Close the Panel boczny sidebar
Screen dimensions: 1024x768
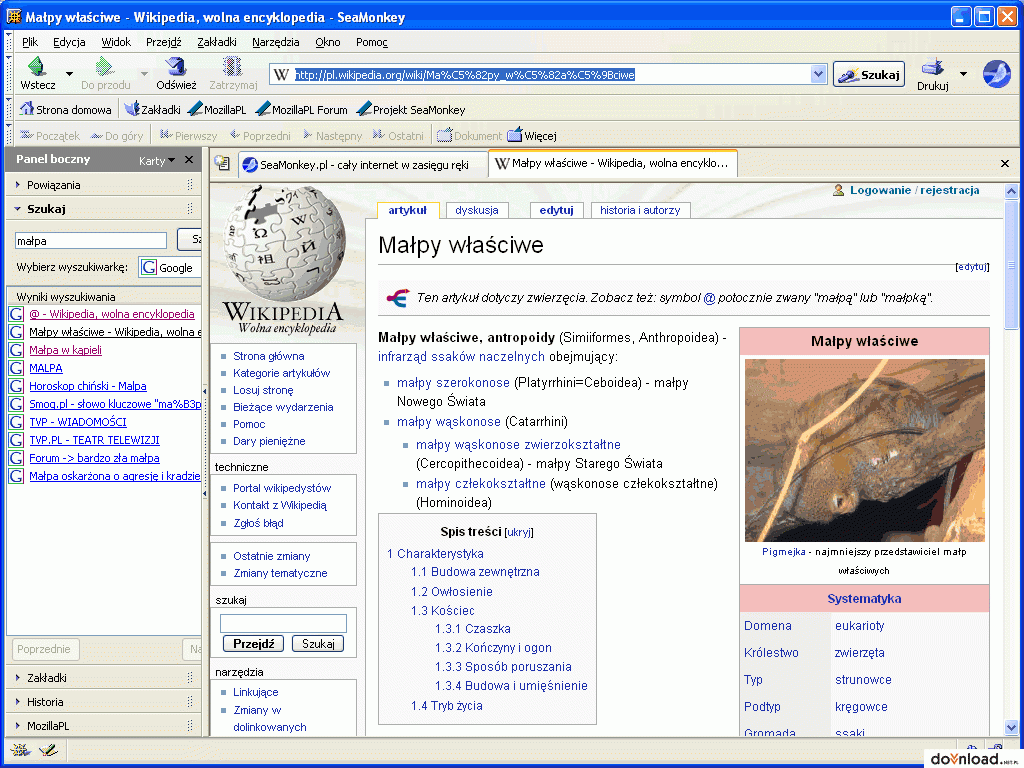189,160
